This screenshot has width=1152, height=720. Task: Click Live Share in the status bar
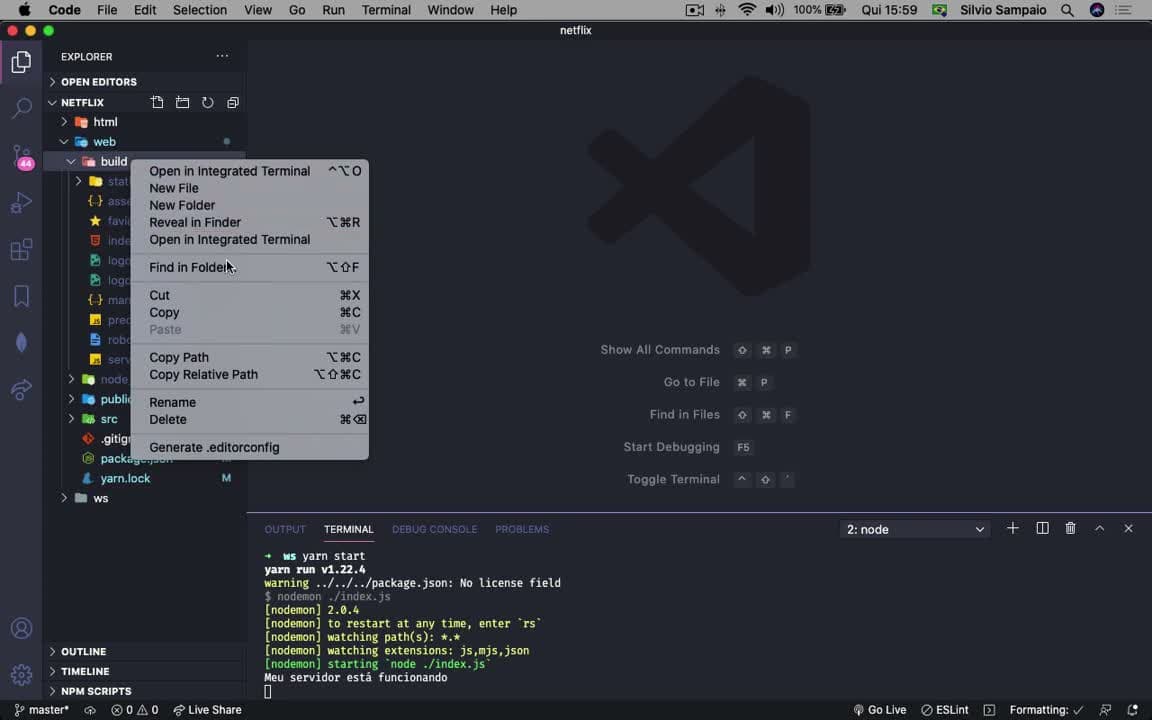tap(207, 710)
